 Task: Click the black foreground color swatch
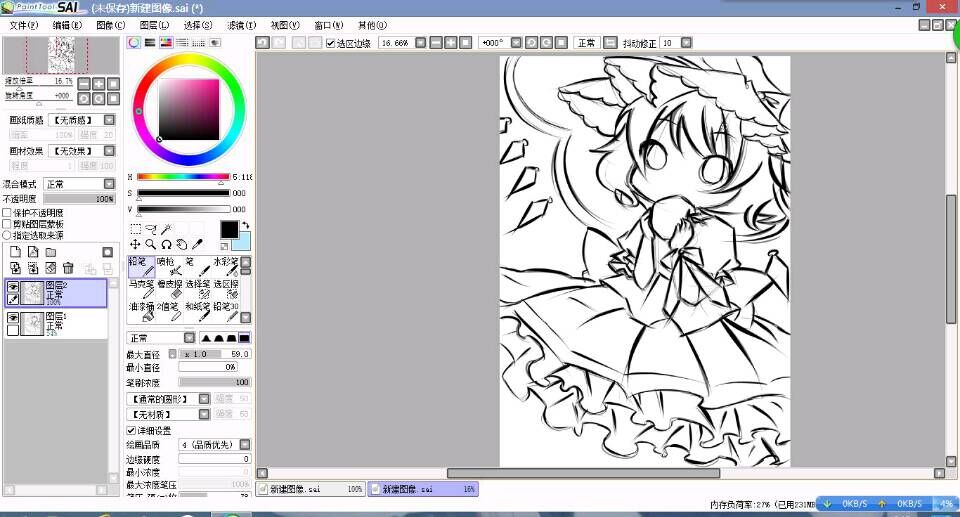click(x=229, y=230)
